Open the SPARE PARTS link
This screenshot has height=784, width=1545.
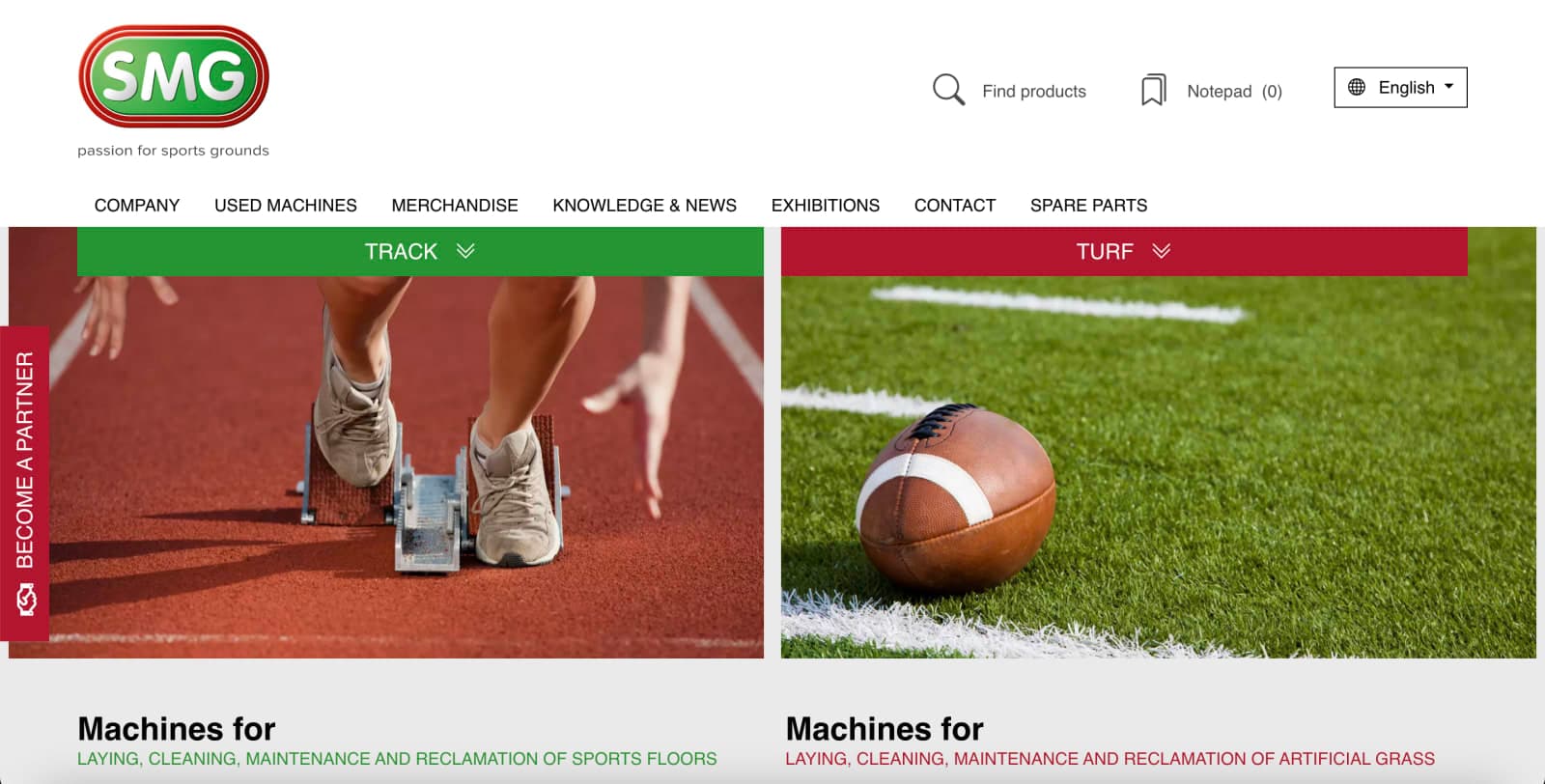(1088, 205)
